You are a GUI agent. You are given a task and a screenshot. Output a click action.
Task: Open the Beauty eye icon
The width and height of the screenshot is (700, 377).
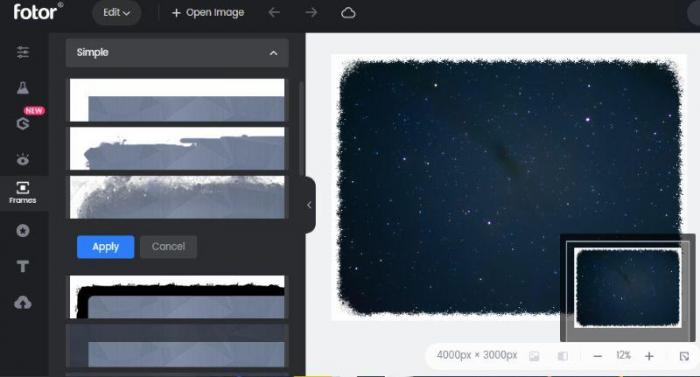pyautogui.click(x=23, y=159)
